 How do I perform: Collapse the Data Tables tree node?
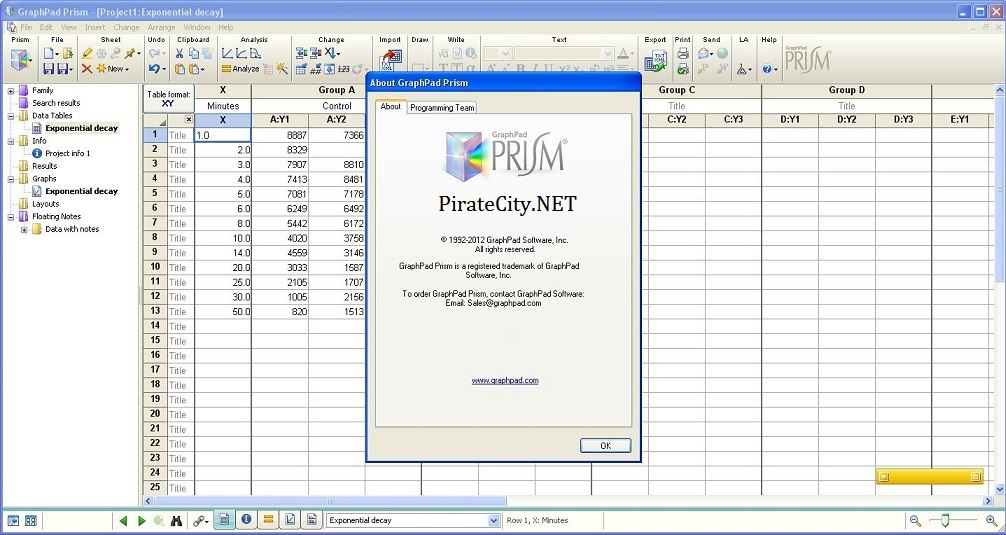click(x=11, y=115)
